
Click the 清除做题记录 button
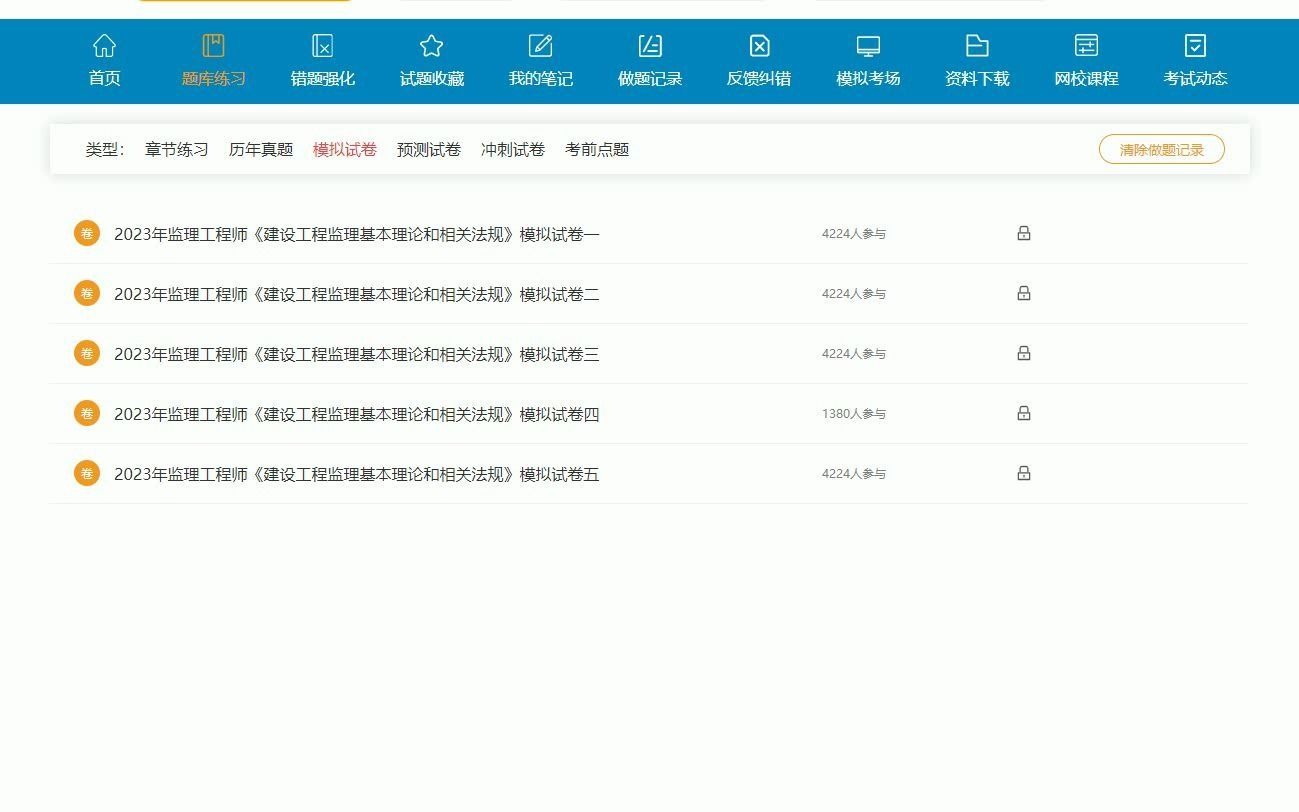click(x=1162, y=149)
